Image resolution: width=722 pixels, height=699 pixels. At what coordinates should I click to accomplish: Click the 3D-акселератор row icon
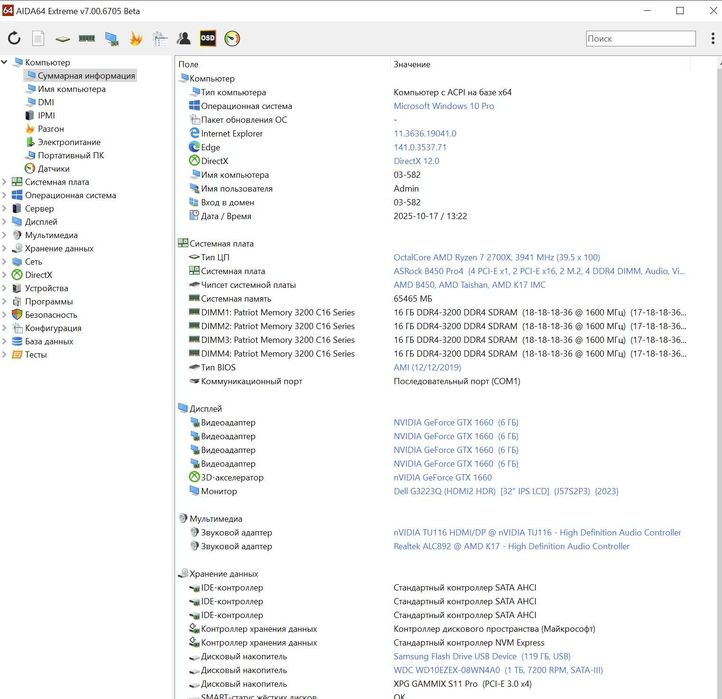point(194,477)
